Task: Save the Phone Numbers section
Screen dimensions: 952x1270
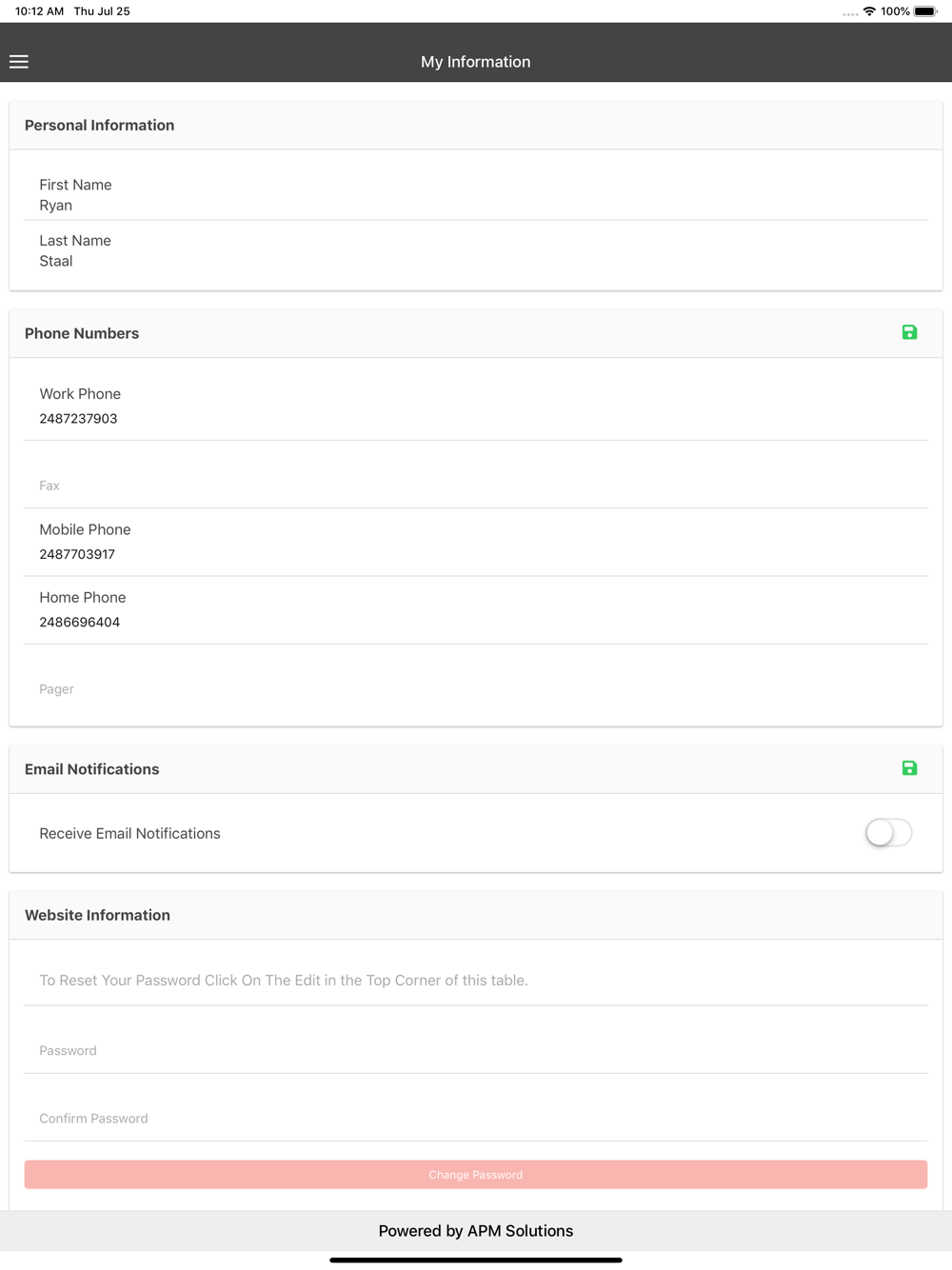Action: (x=909, y=332)
